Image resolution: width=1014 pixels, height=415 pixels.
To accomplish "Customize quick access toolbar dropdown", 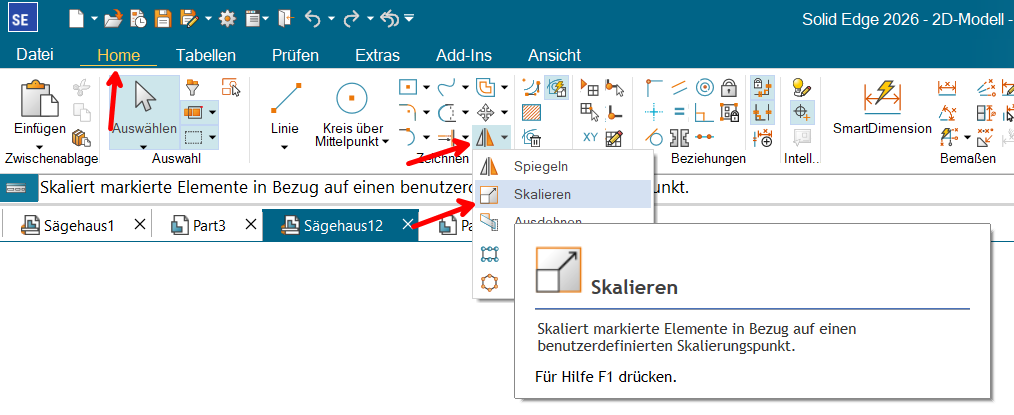I will point(409,19).
